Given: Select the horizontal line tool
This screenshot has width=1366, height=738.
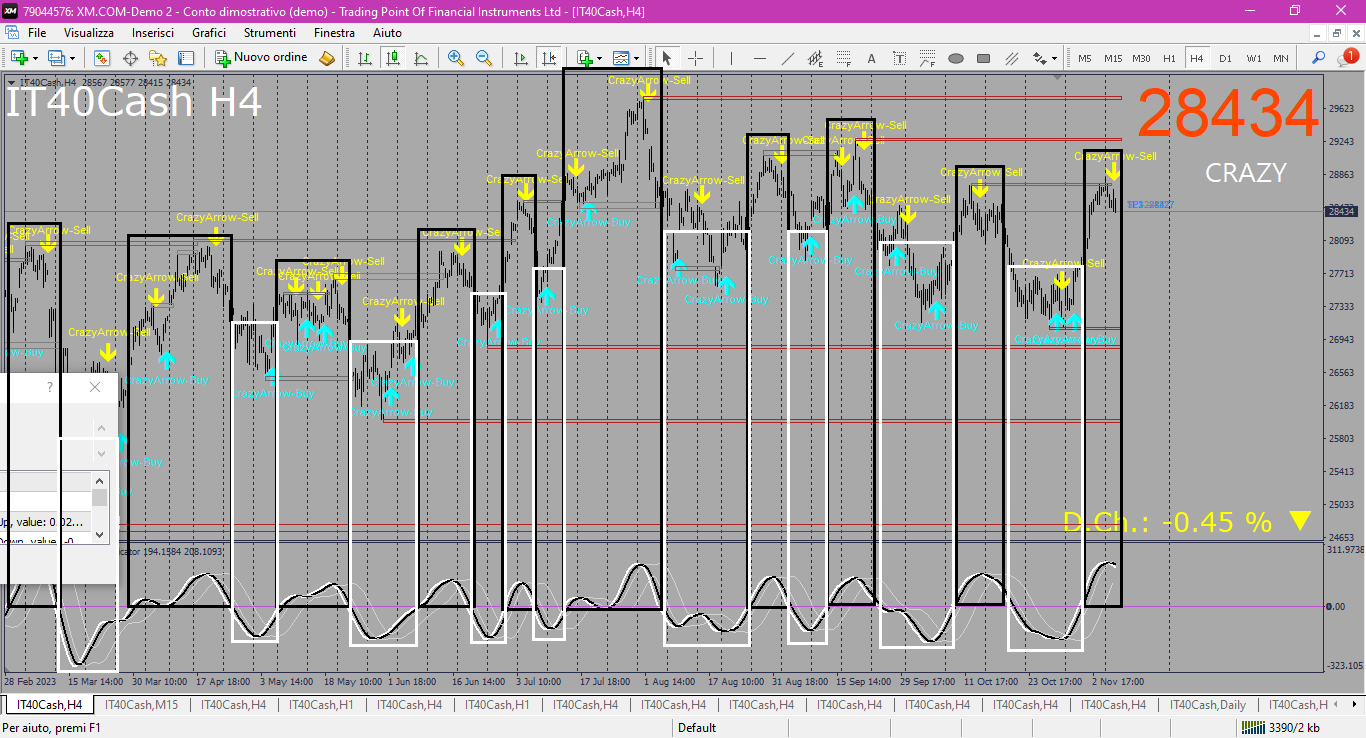Looking at the screenshot, I should click(x=759, y=58).
